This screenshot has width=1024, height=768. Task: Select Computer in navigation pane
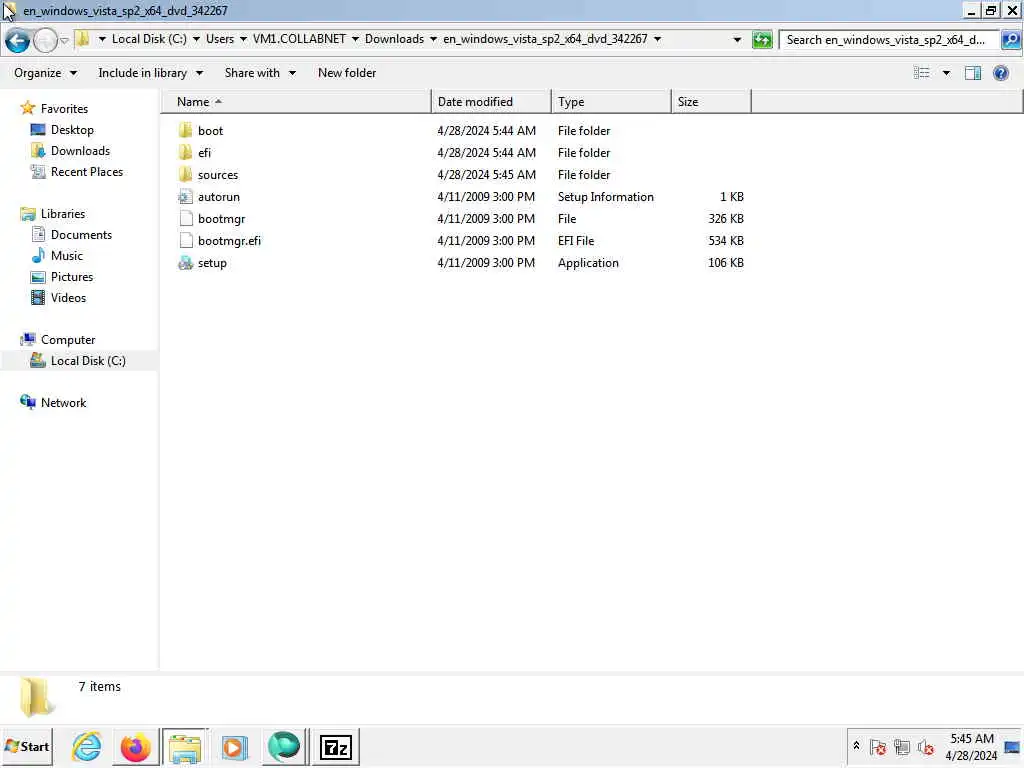[x=68, y=340]
